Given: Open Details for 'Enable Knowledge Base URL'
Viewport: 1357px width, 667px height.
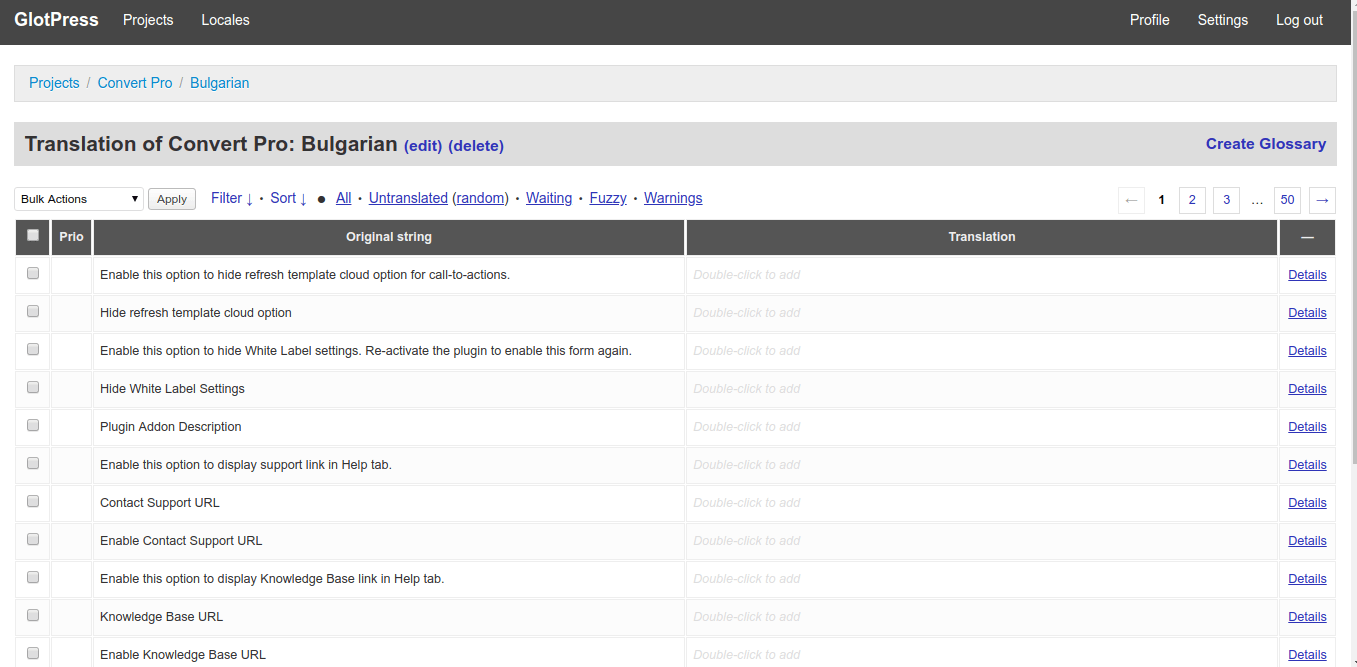Looking at the screenshot, I should (1307, 655).
